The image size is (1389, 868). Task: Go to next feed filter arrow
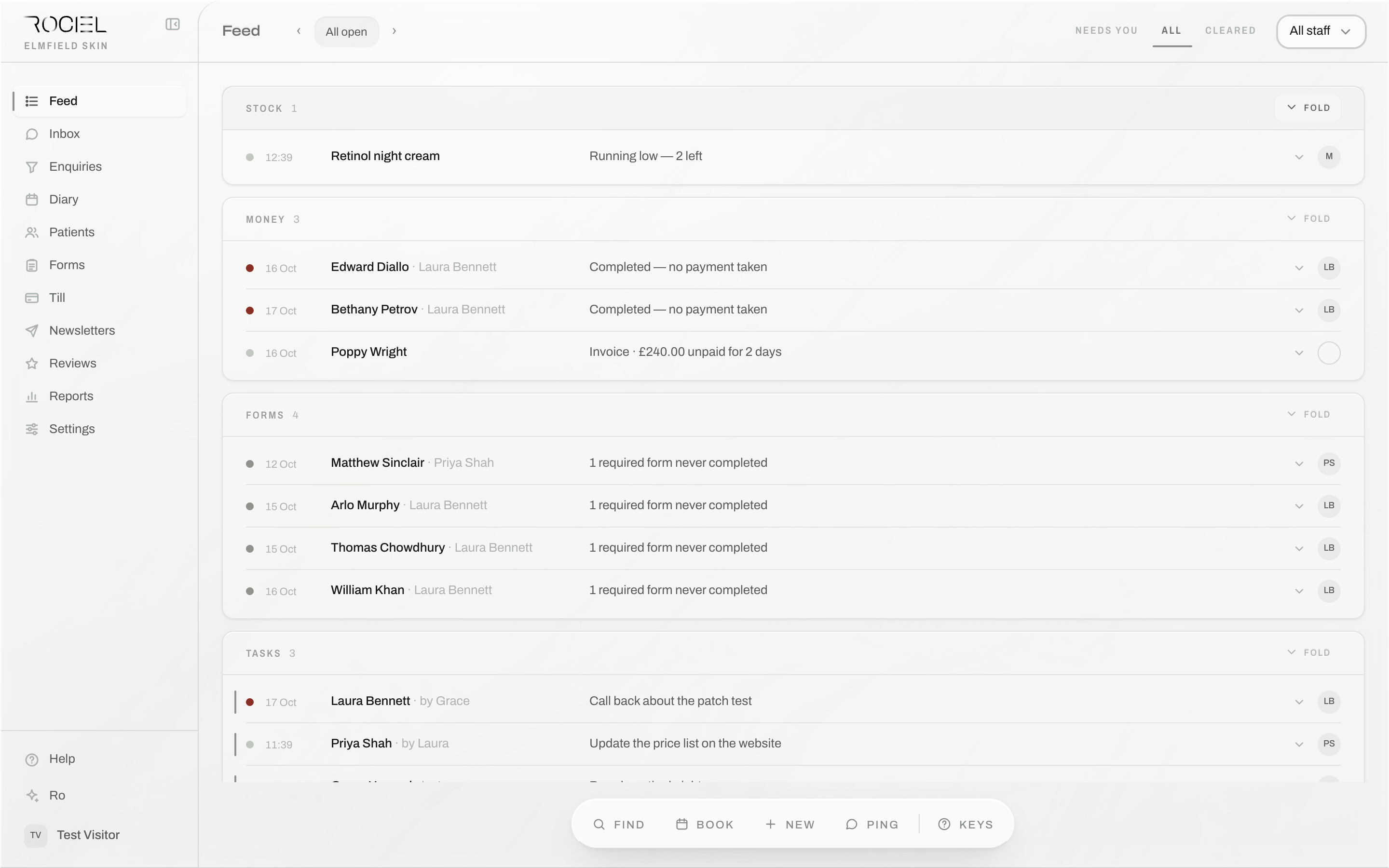coord(395,31)
